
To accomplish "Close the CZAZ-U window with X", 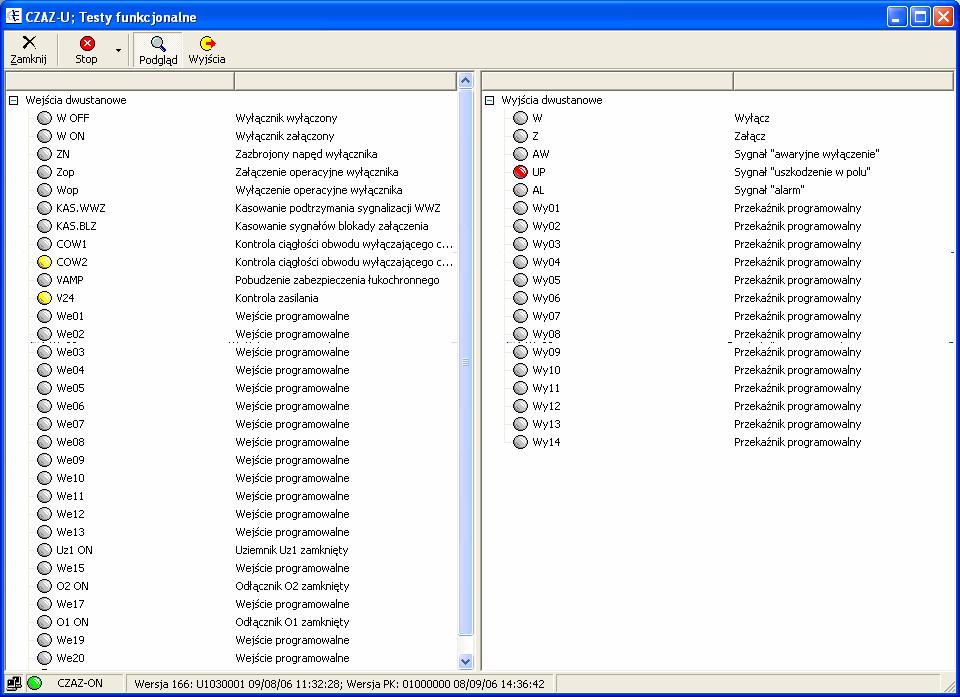I will (943, 17).
